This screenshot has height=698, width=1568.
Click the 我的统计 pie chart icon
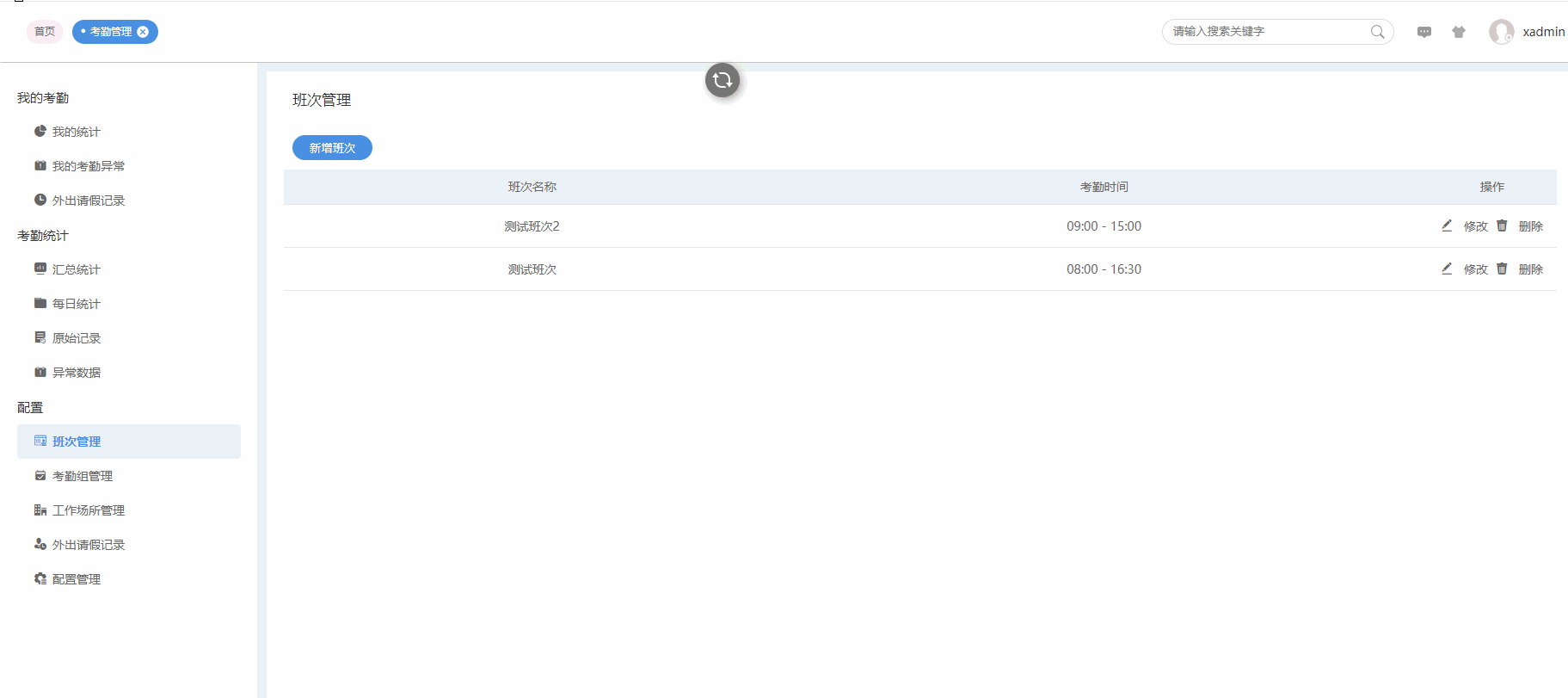coord(40,131)
